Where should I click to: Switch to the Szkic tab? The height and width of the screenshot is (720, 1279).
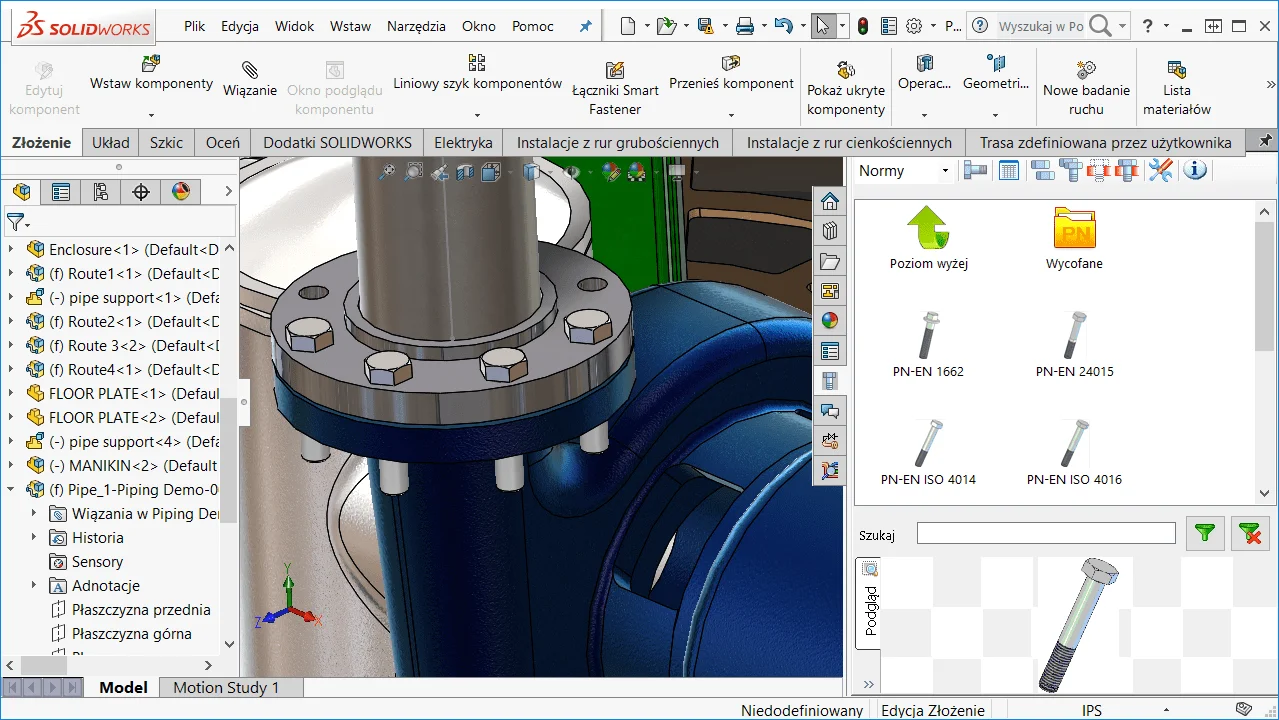166,142
